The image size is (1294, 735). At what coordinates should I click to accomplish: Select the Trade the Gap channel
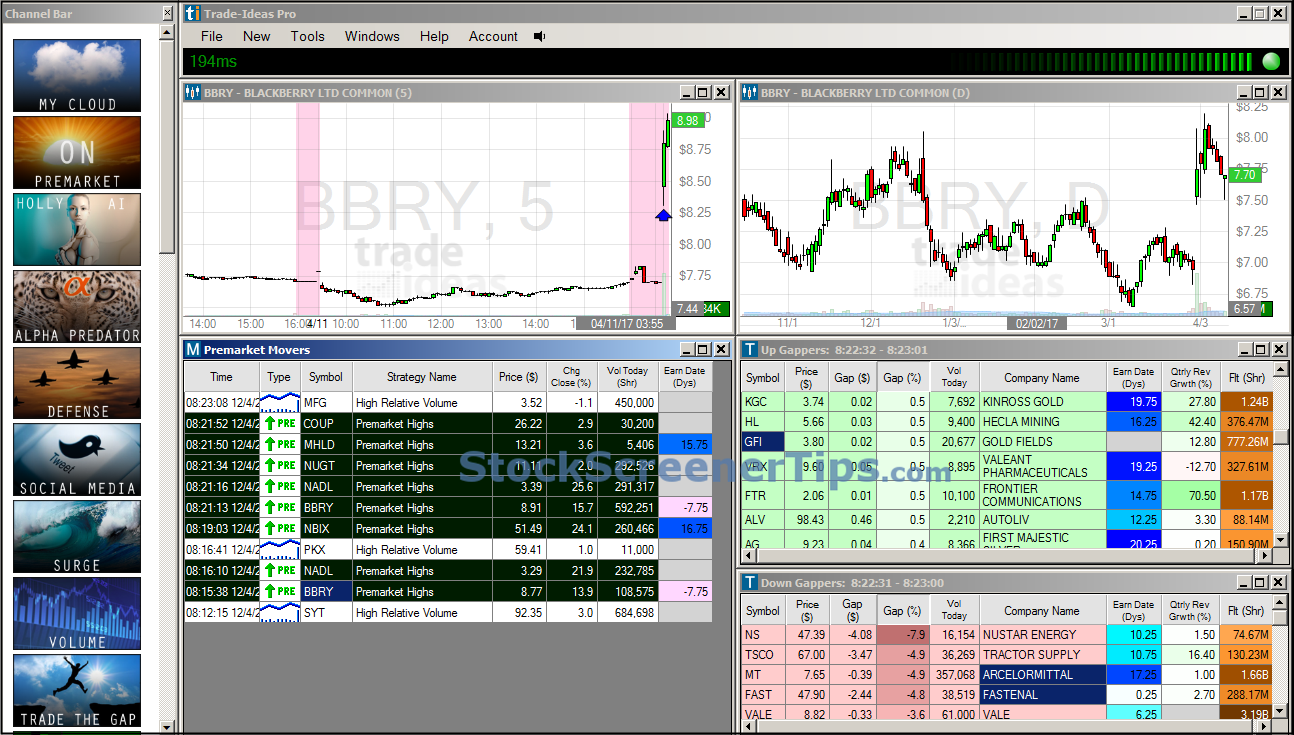(77, 691)
